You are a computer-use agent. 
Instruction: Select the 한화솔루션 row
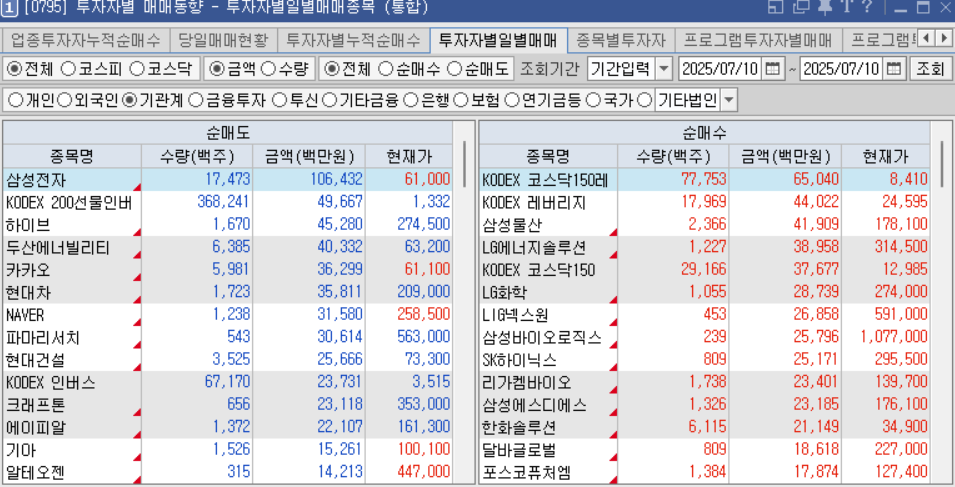705,427
